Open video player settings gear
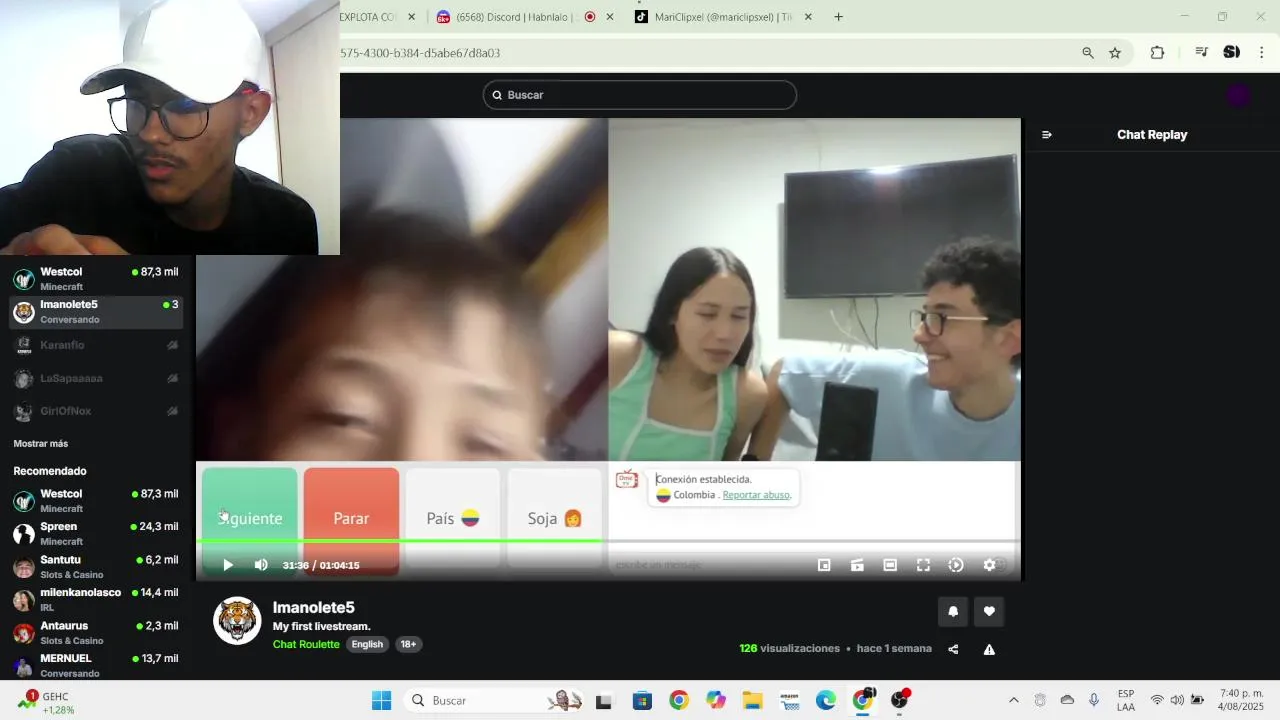 click(x=989, y=565)
